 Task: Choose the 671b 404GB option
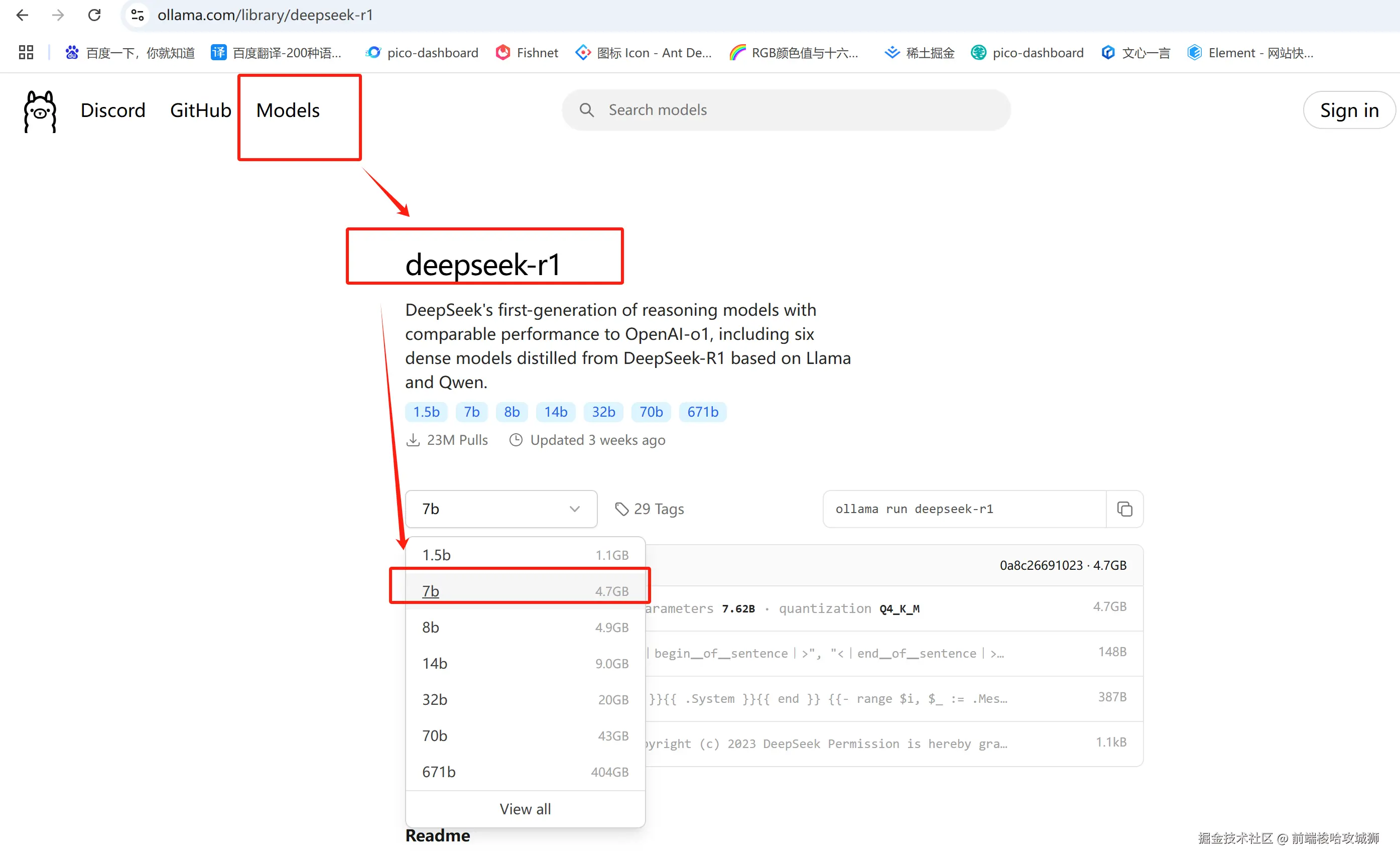point(525,772)
